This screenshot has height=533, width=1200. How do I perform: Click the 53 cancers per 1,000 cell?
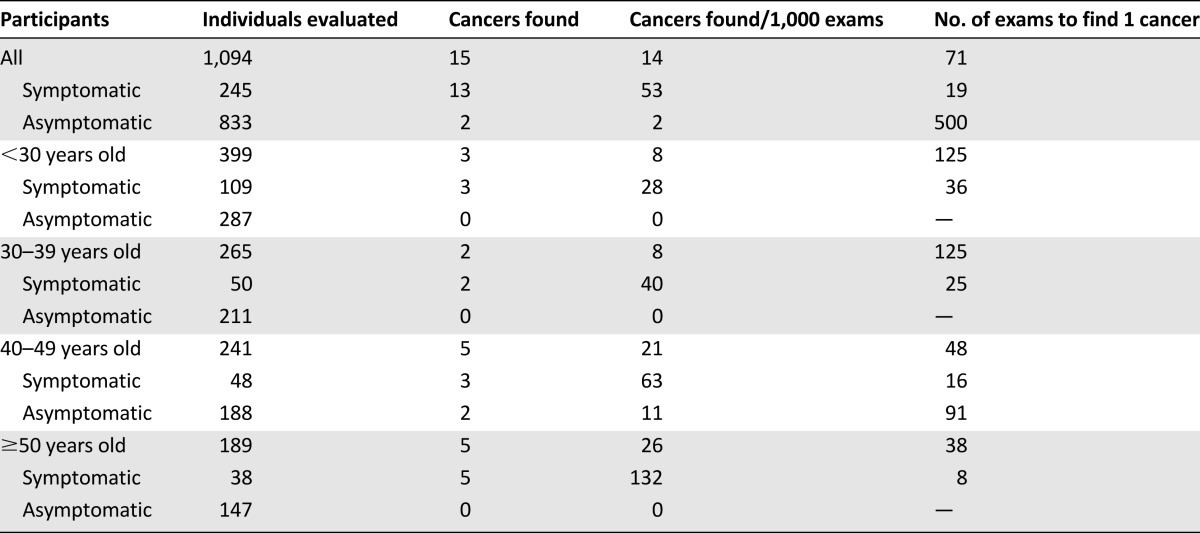[x=652, y=91]
